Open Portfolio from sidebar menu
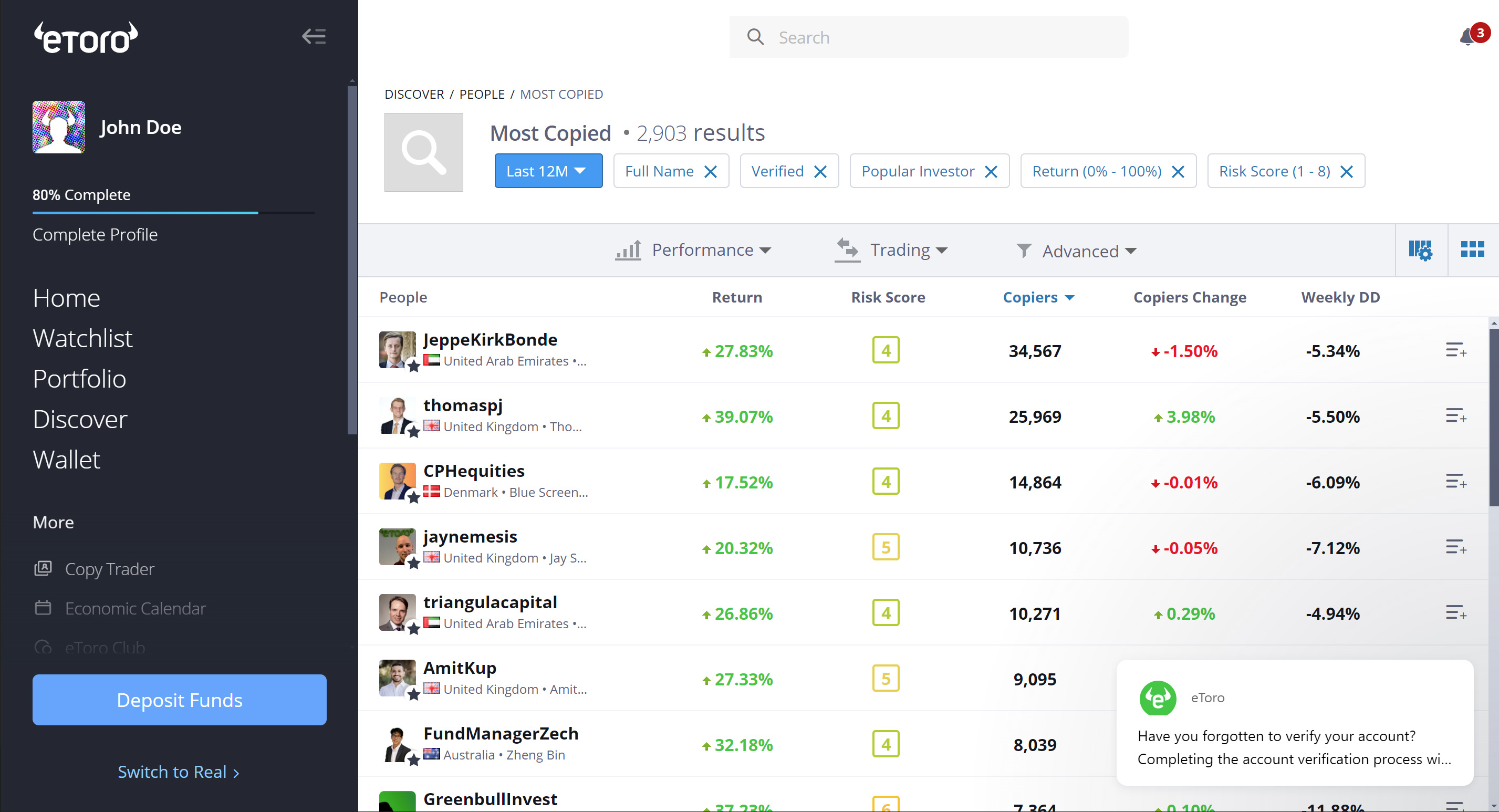Image resolution: width=1499 pixels, height=812 pixels. pyautogui.click(x=79, y=379)
